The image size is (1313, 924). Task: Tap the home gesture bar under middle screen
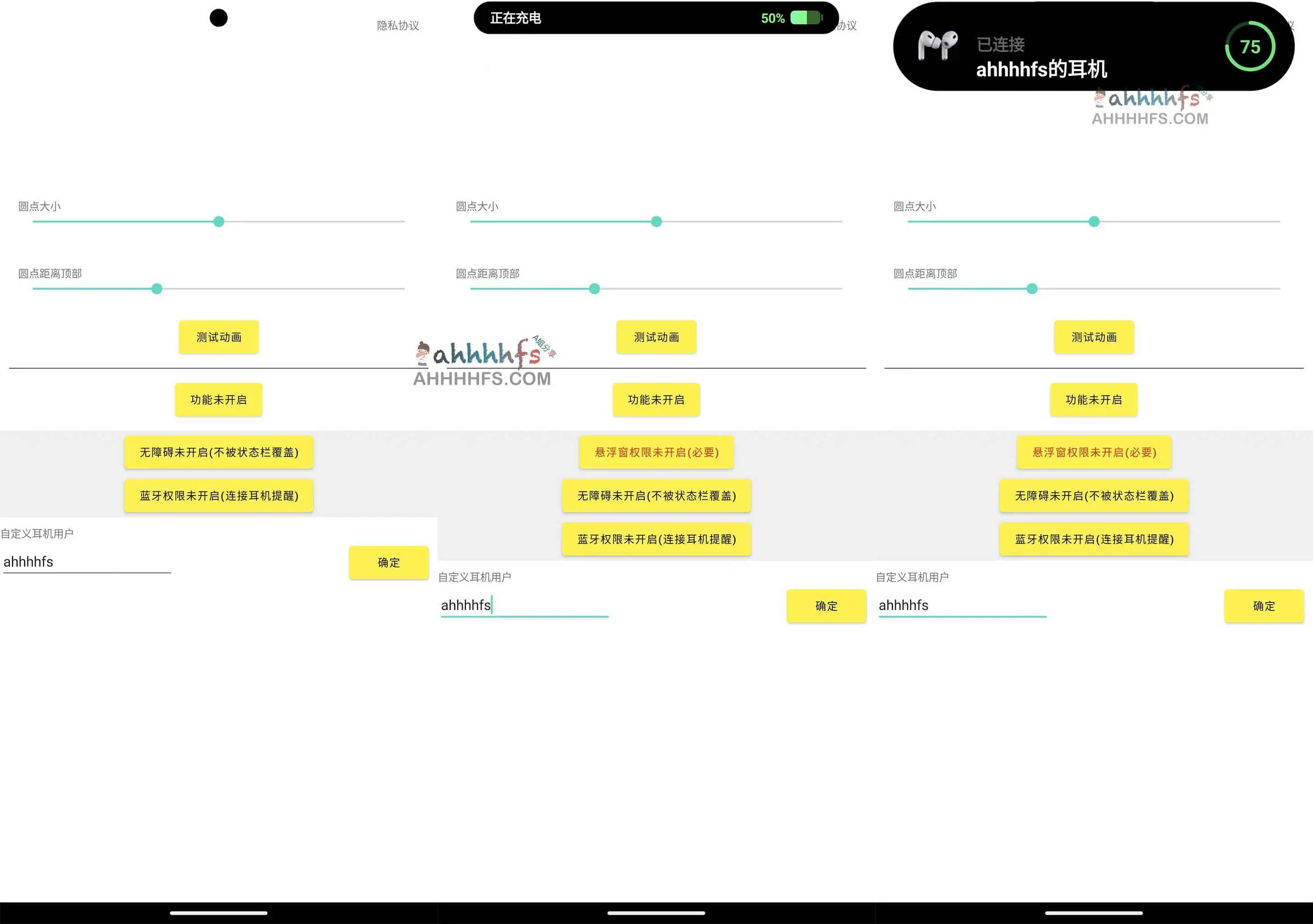(x=656, y=913)
